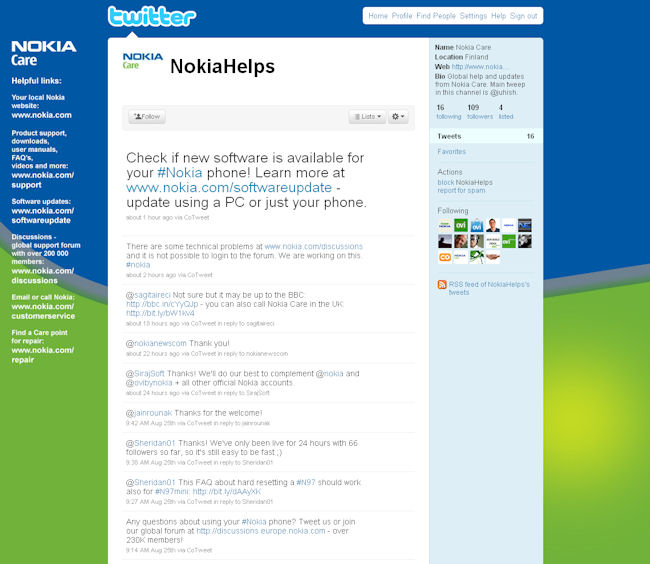Open the black-and-white photo avatar

525,241
